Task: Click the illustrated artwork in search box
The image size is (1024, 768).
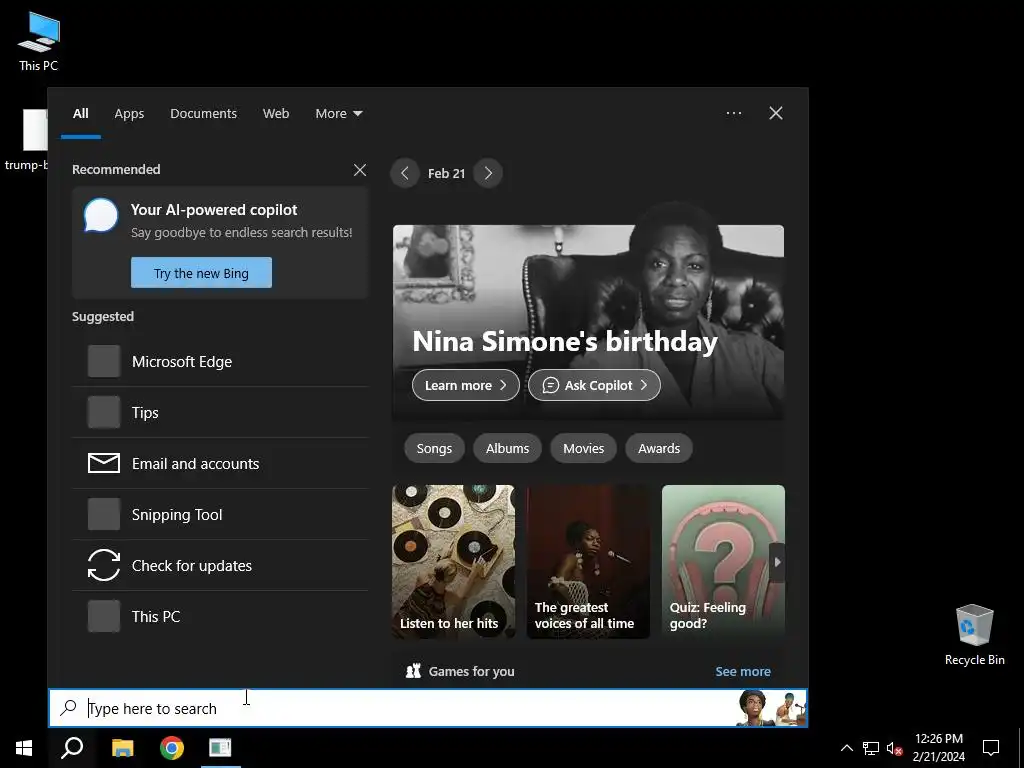Action: [771, 709]
